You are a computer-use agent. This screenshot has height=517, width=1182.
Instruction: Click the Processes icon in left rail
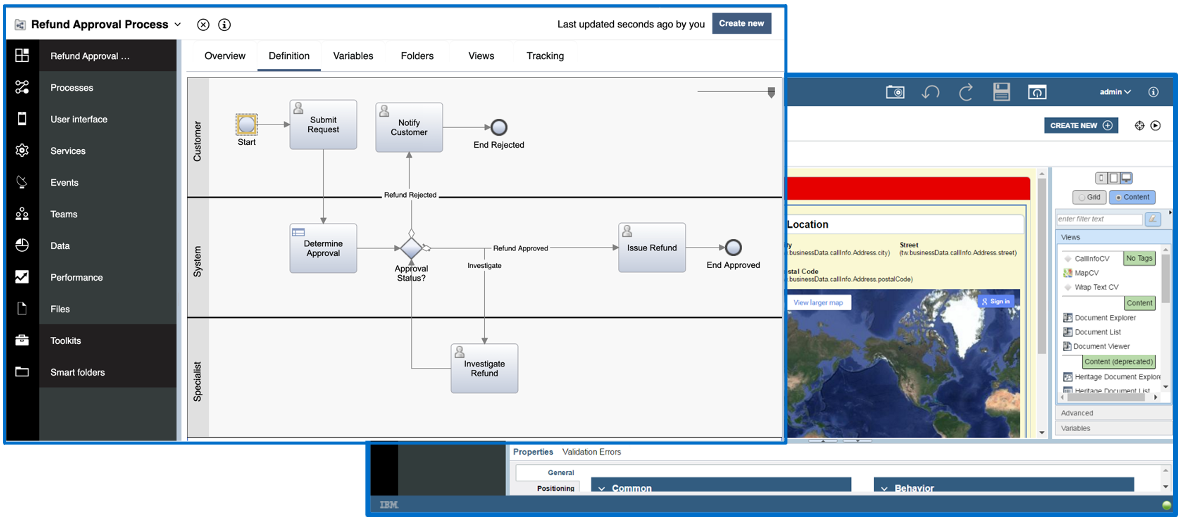(x=22, y=87)
